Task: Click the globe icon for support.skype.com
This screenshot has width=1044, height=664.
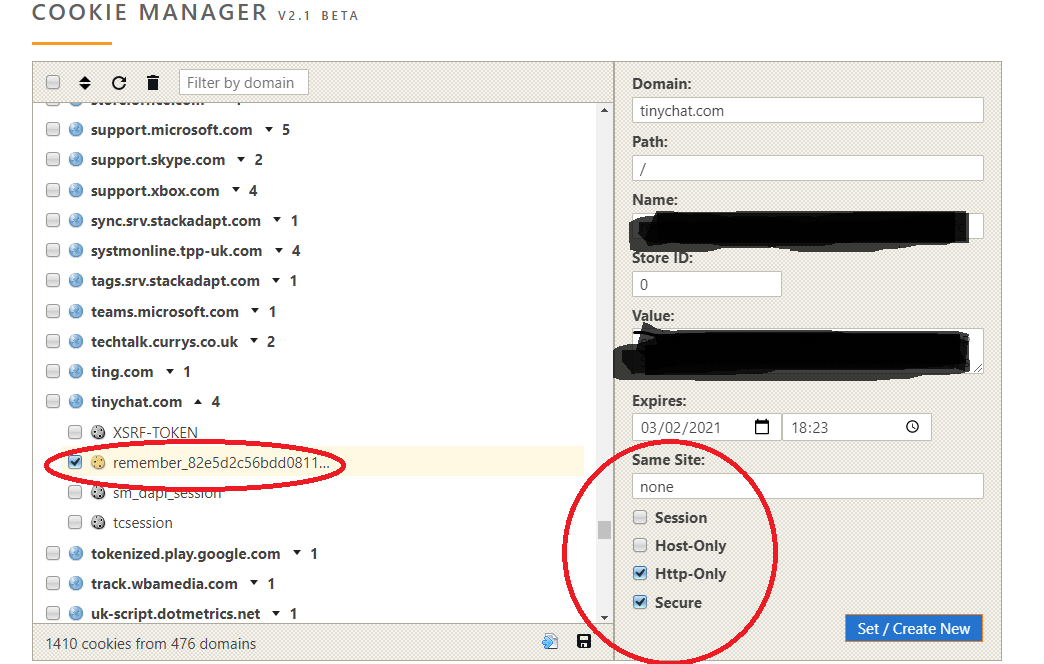Action: point(76,159)
